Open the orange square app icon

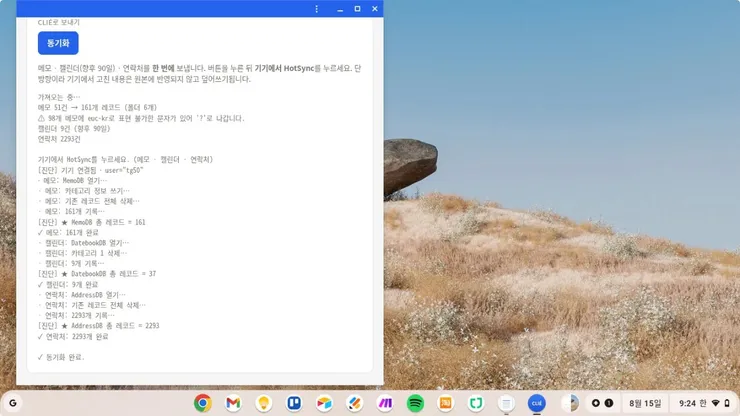click(446, 403)
